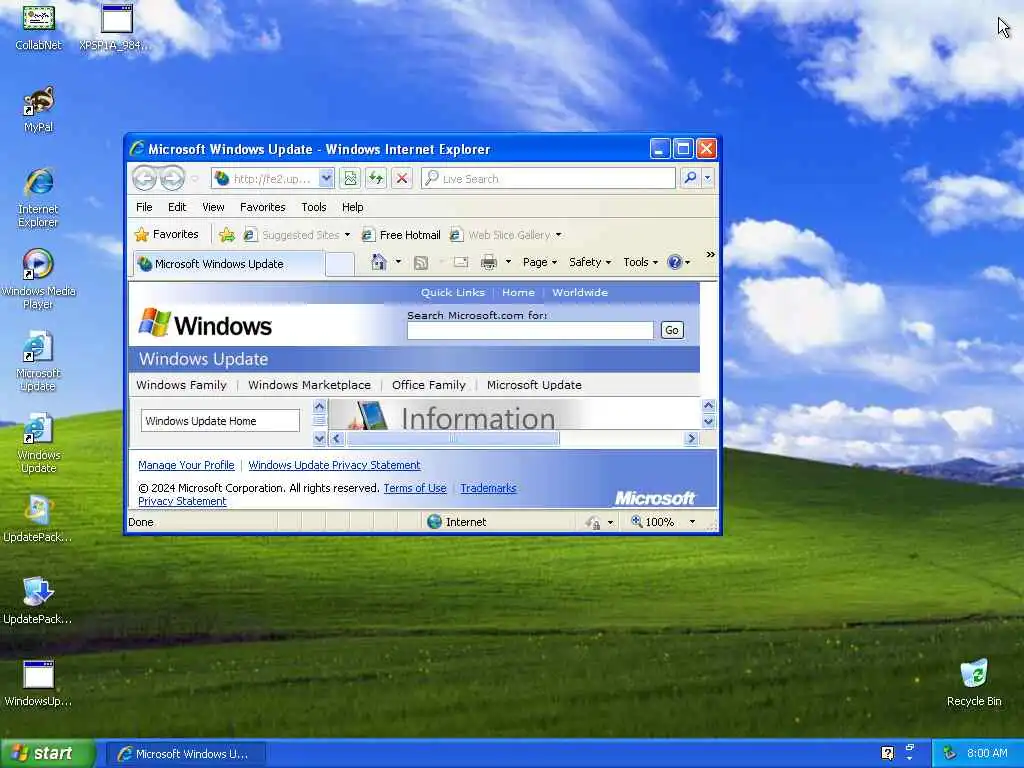Select the Microsoft Update desktop shortcut
1024x768 pixels.
pyautogui.click(x=39, y=361)
